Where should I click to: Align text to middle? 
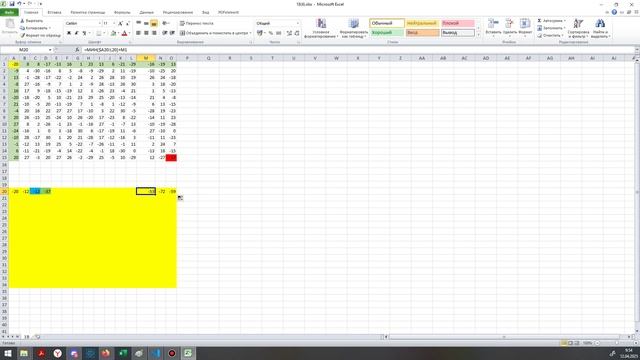point(146,24)
